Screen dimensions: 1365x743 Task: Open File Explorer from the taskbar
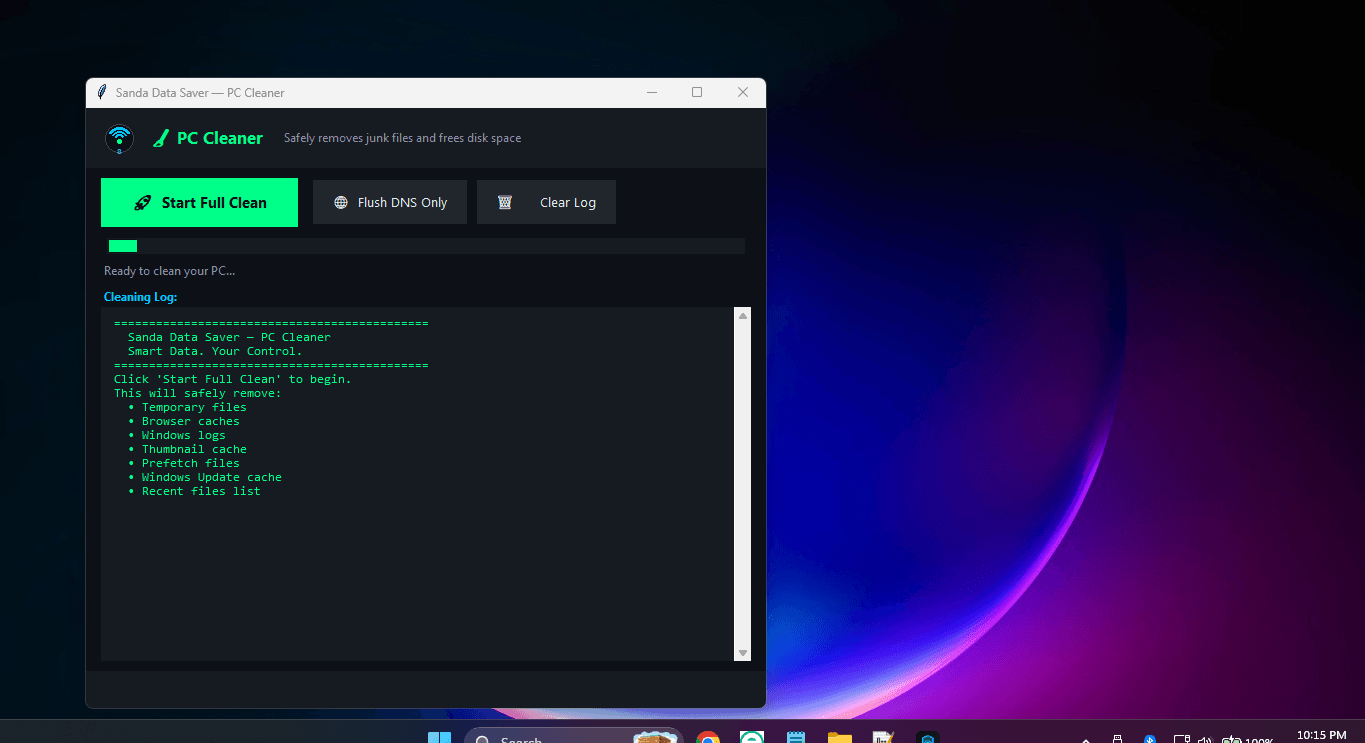[x=840, y=738]
